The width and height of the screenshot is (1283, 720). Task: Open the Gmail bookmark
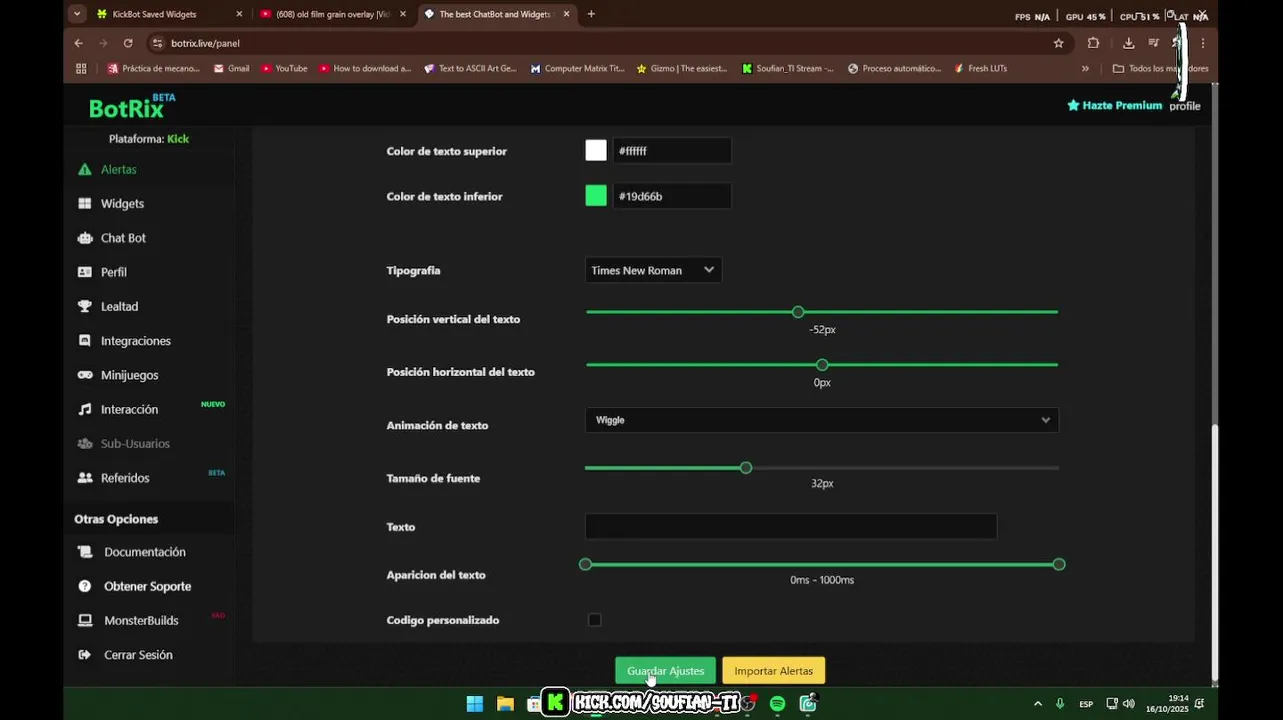click(x=231, y=69)
